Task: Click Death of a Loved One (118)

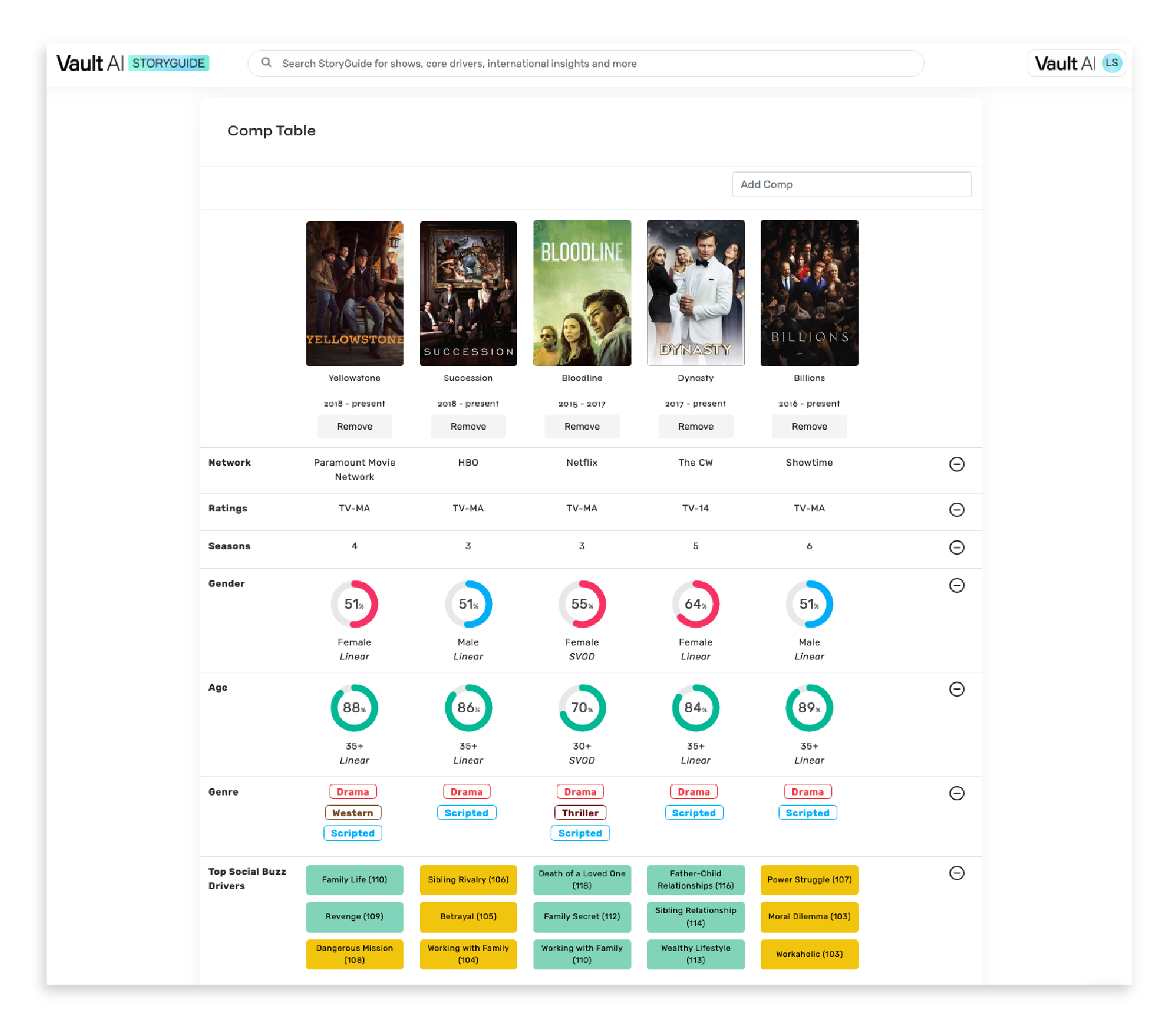Action: point(582,880)
